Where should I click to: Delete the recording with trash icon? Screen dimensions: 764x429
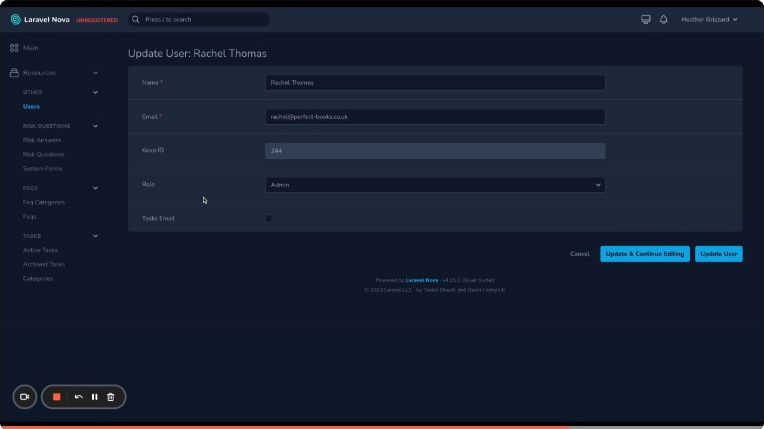point(111,397)
